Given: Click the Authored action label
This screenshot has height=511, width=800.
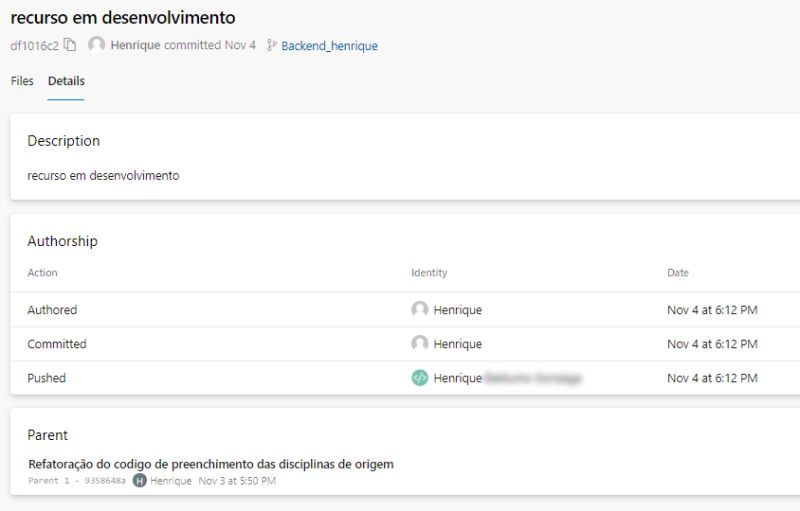Looking at the screenshot, I should pos(52,310).
